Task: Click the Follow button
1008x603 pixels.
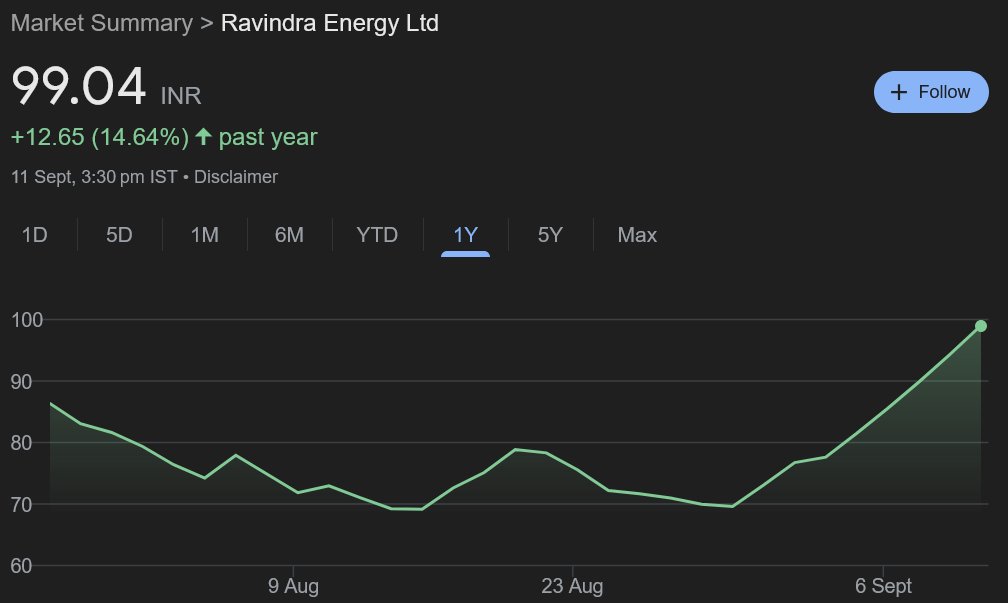Action: (931, 92)
